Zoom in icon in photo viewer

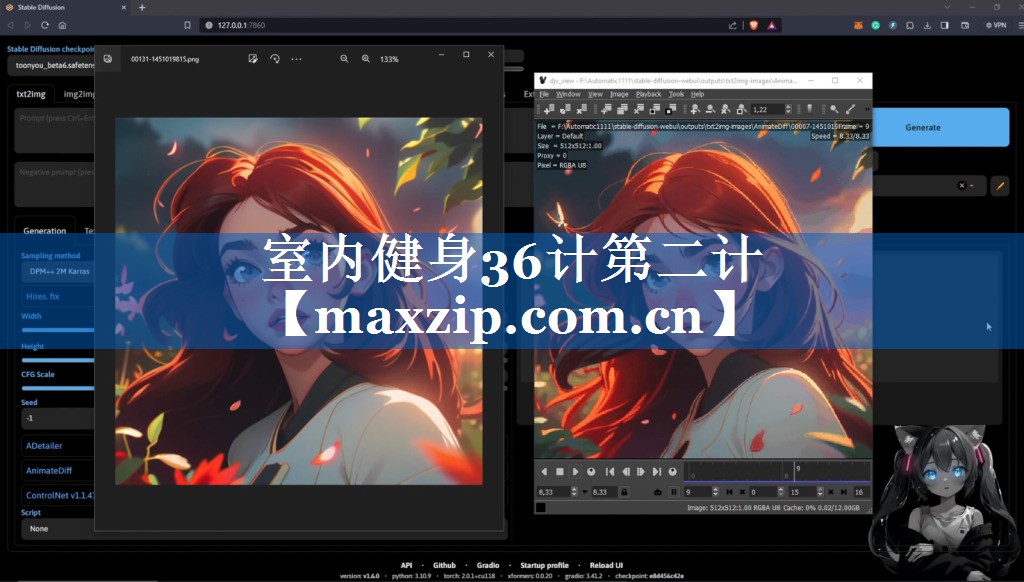(x=366, y=59)
